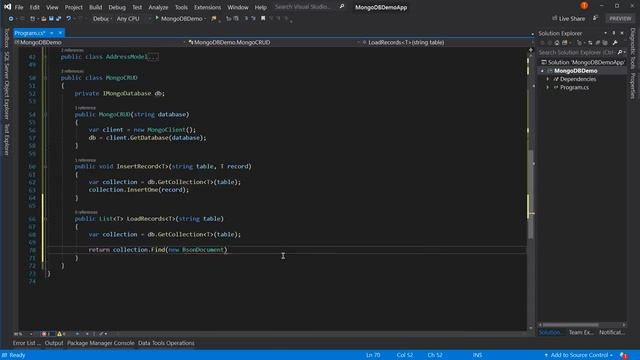
Task: Select the Solution 'MongoDBDemoApp' node
Action: (x=582, y=62)
